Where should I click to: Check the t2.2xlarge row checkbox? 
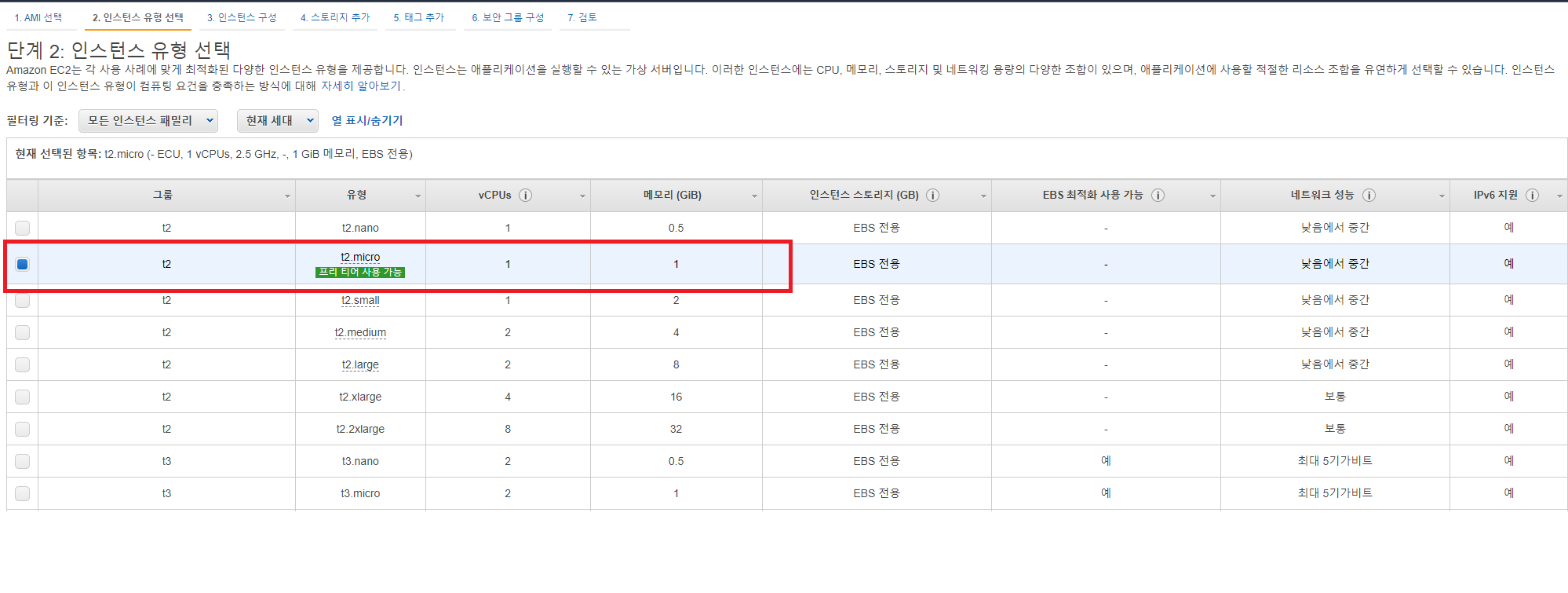tap(22, 429)
